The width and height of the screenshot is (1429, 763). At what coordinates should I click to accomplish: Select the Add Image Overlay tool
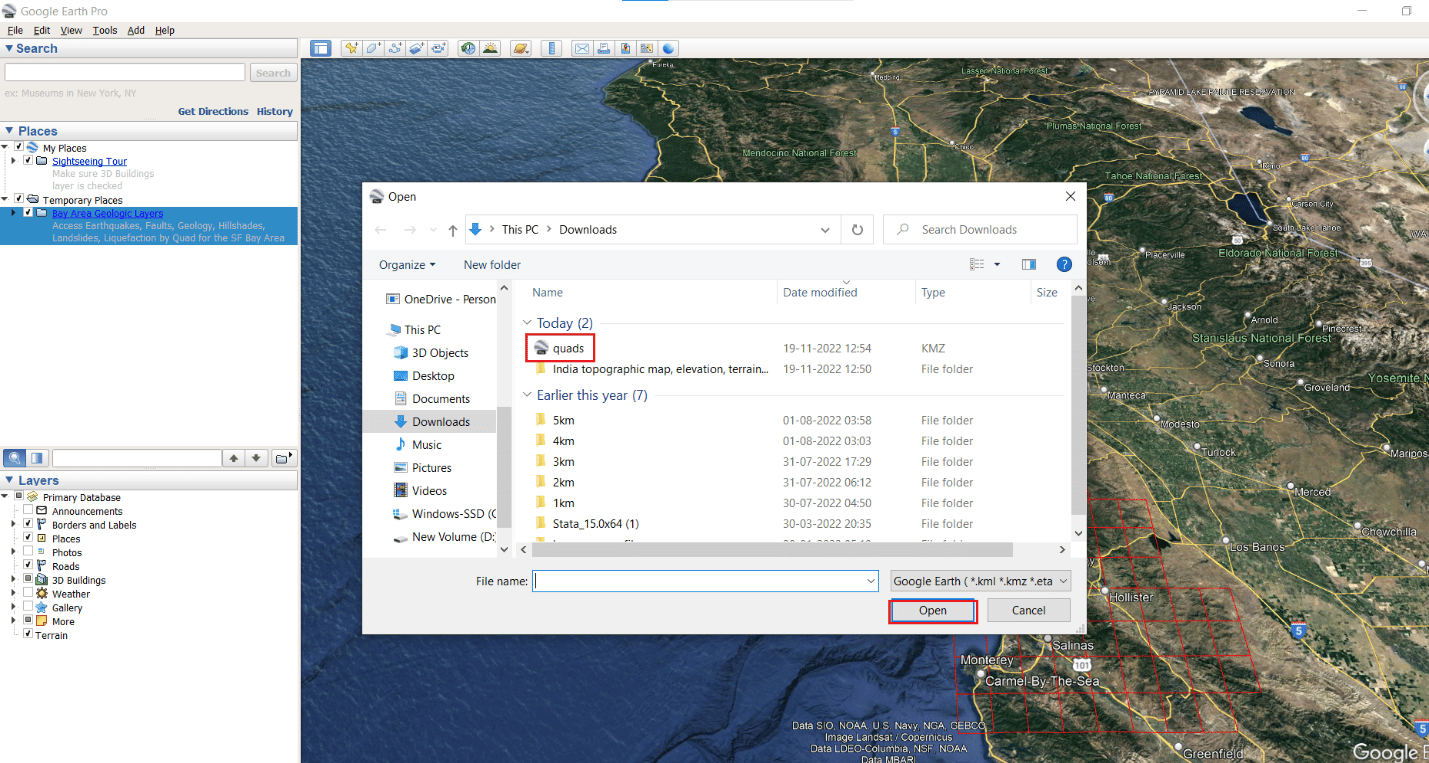click(x=417, y=48)
